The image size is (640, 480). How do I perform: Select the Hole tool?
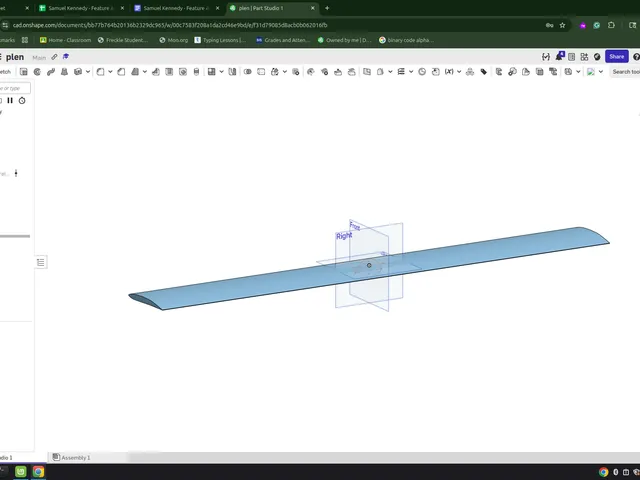click(x=183, y=72)
